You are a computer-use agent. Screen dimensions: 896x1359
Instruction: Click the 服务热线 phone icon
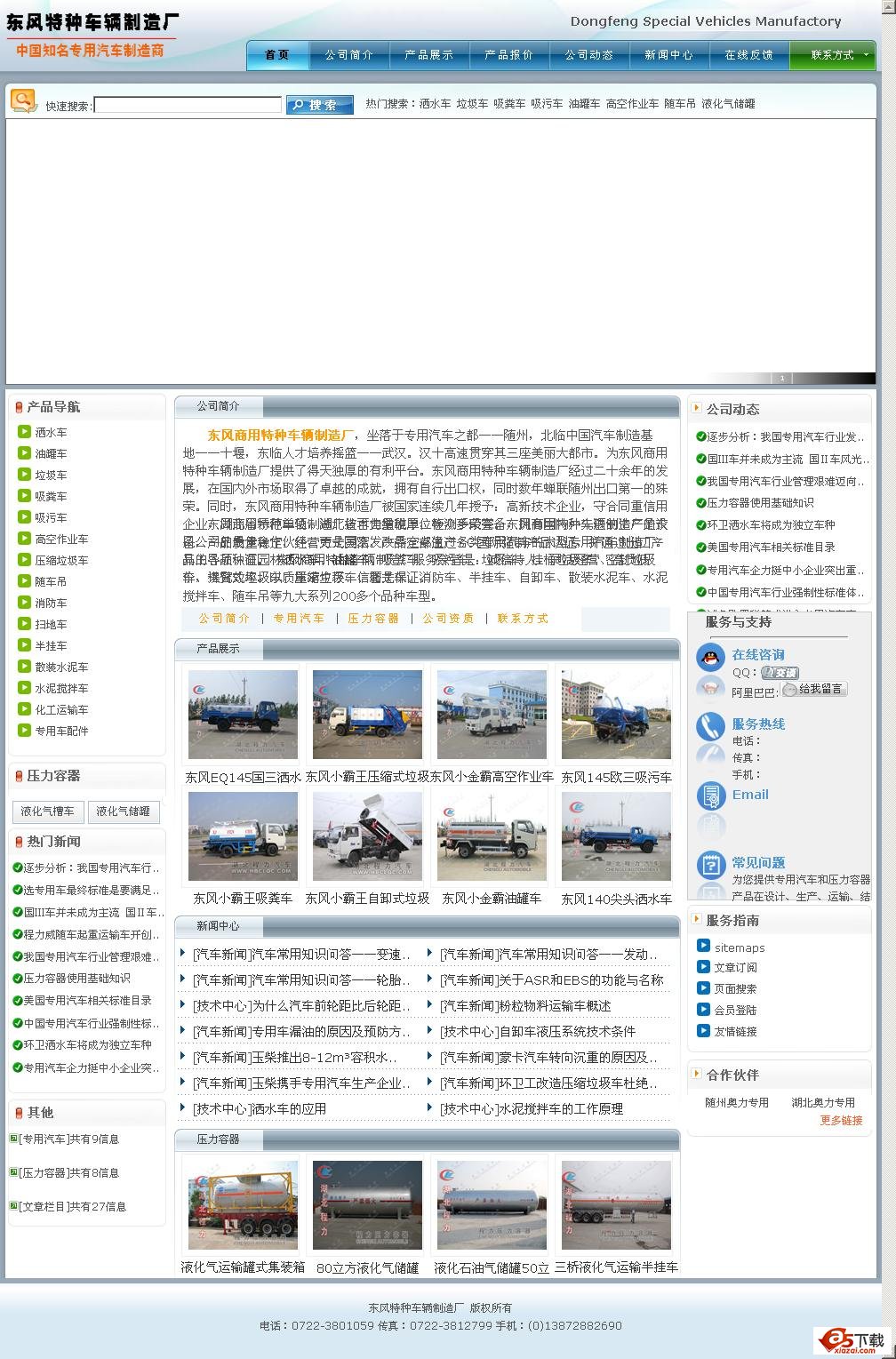click(710, 727)
